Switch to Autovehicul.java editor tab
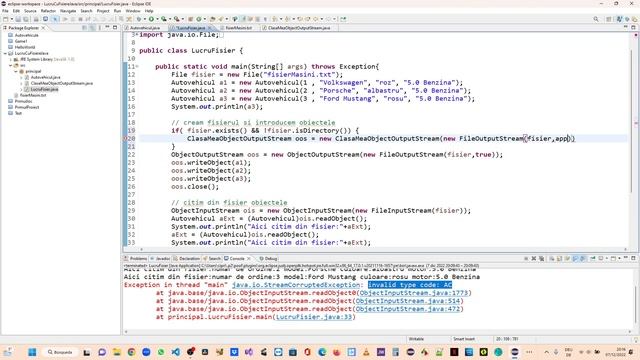Viewport: 640px width, 360px height. point(145,28)
